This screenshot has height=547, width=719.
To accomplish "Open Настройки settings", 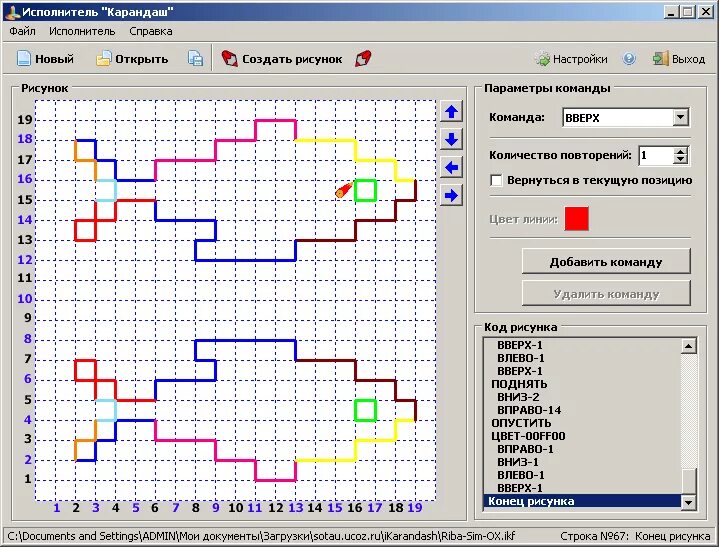I will [571, 59].
